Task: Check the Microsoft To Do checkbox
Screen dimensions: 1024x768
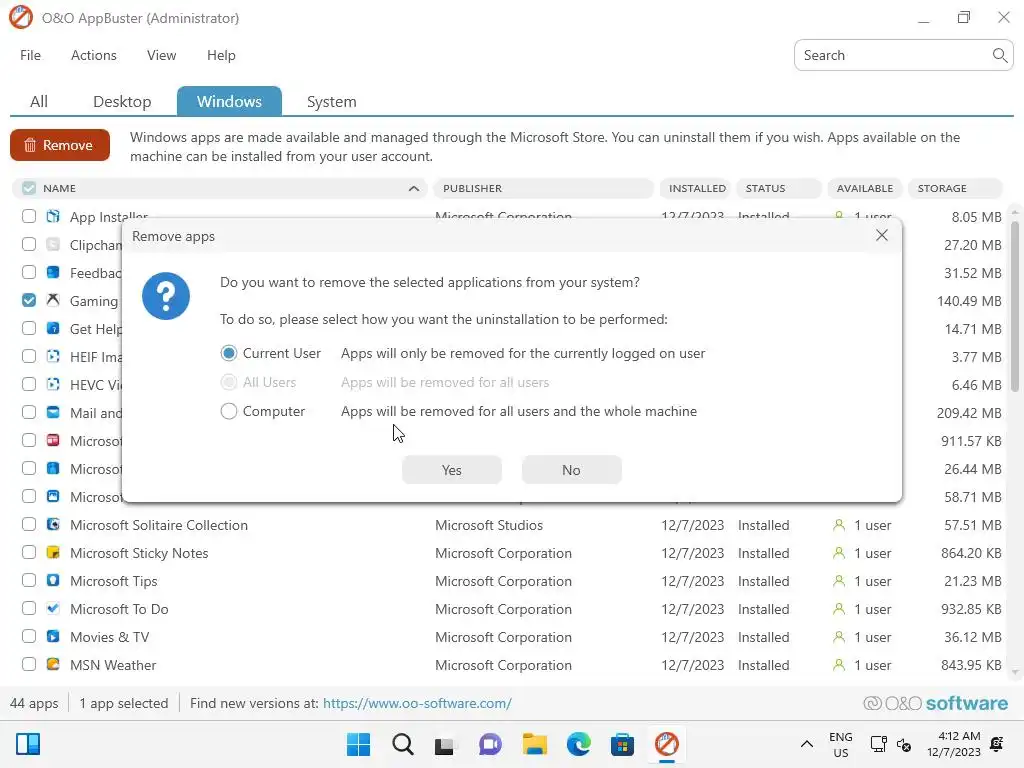Action: click(x=29, y=609)
